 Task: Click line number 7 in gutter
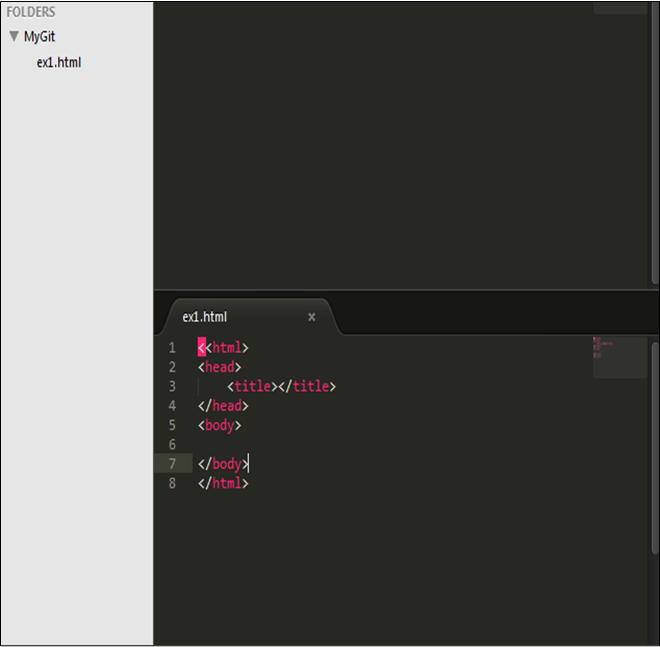[172, 464]
